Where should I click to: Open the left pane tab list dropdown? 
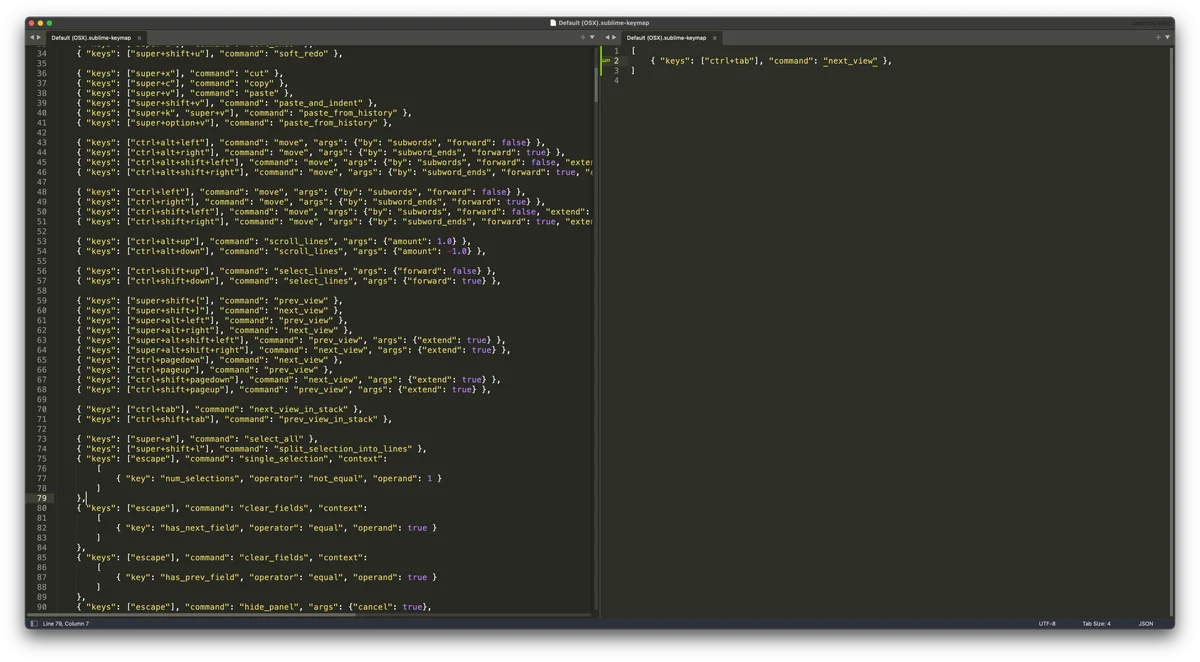[592, 38]
